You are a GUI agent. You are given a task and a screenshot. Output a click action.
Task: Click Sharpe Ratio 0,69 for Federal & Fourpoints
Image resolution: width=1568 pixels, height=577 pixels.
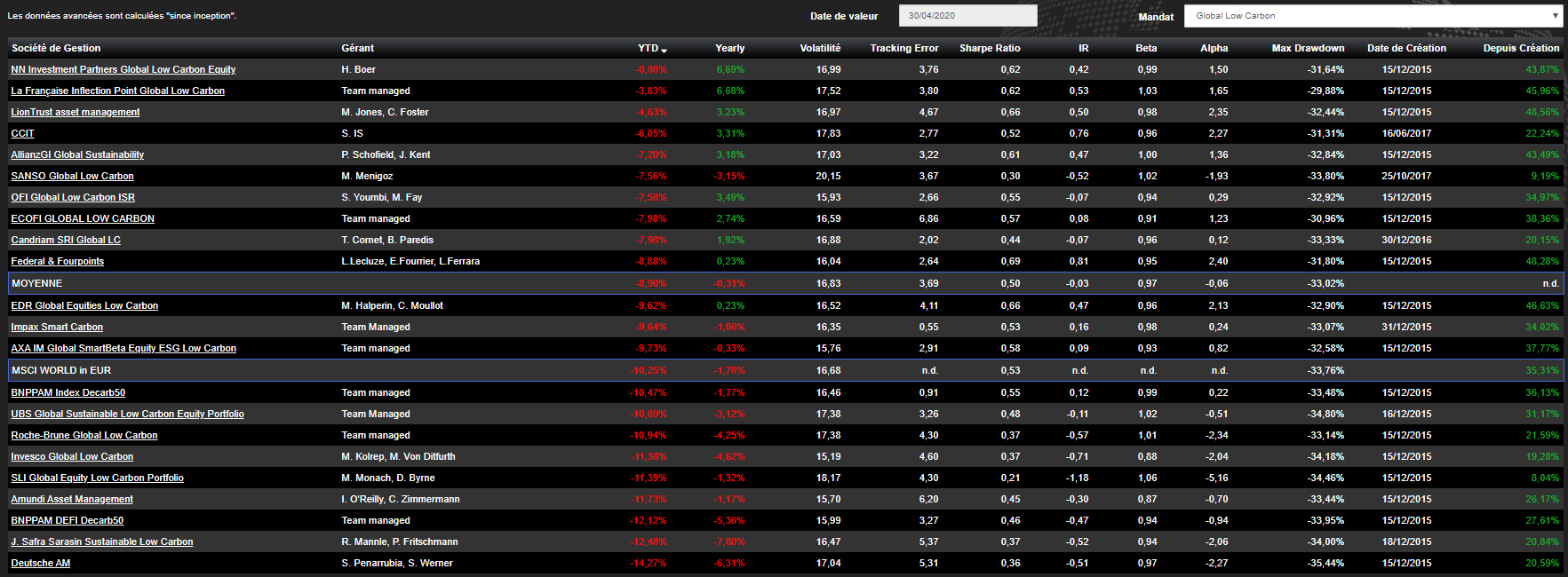(x=1010, y=261)
